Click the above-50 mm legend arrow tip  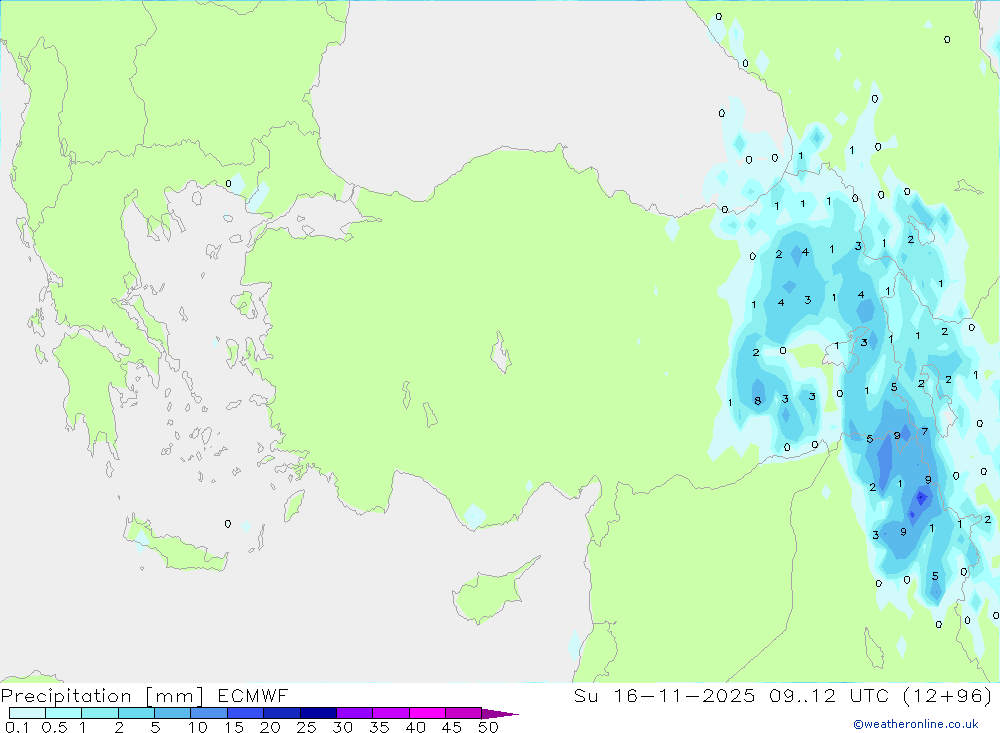(x=500, y=714)
